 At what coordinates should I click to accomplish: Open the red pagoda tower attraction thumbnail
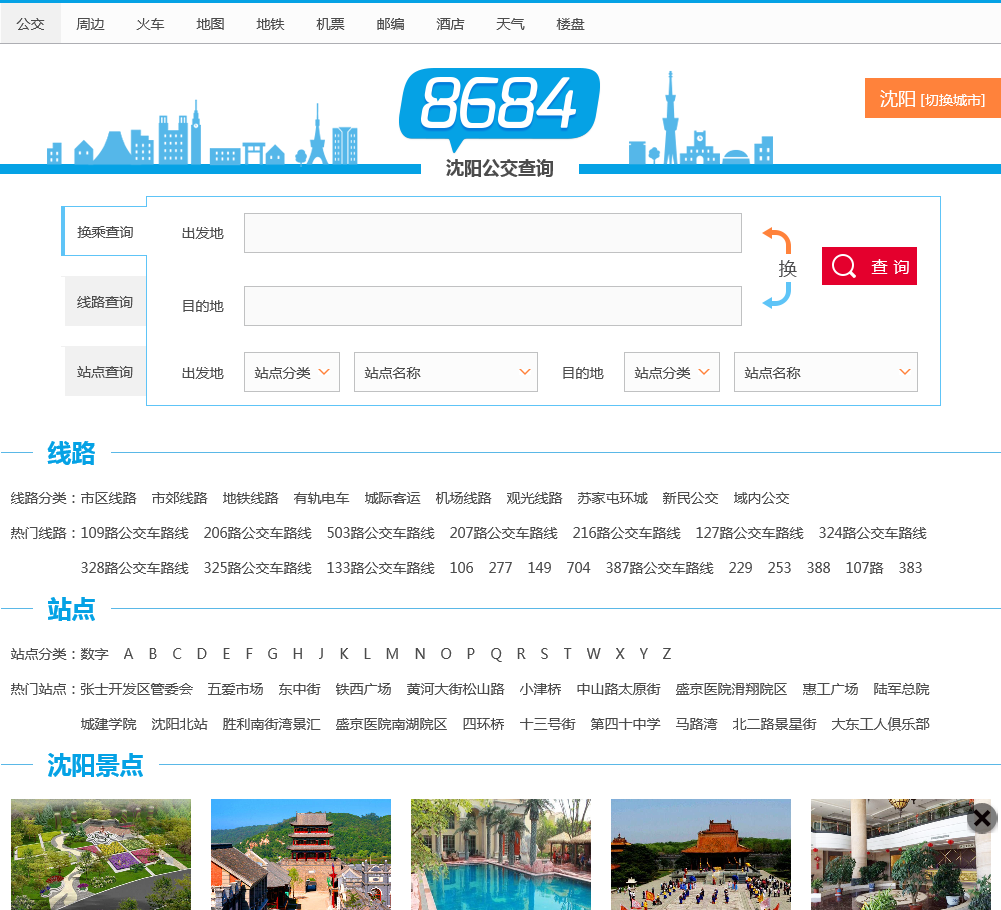[301, 854]
